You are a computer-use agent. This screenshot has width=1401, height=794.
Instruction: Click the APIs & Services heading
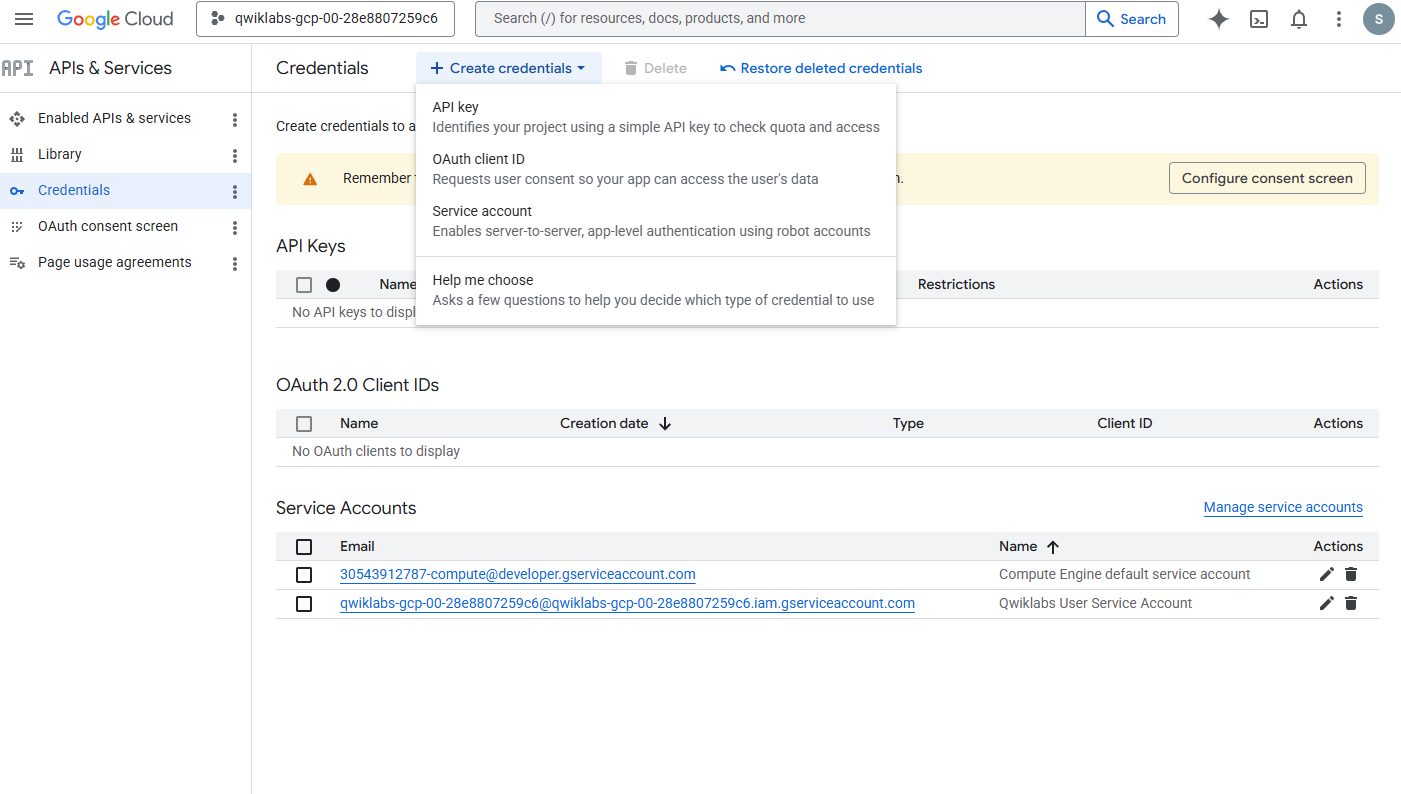110,68
